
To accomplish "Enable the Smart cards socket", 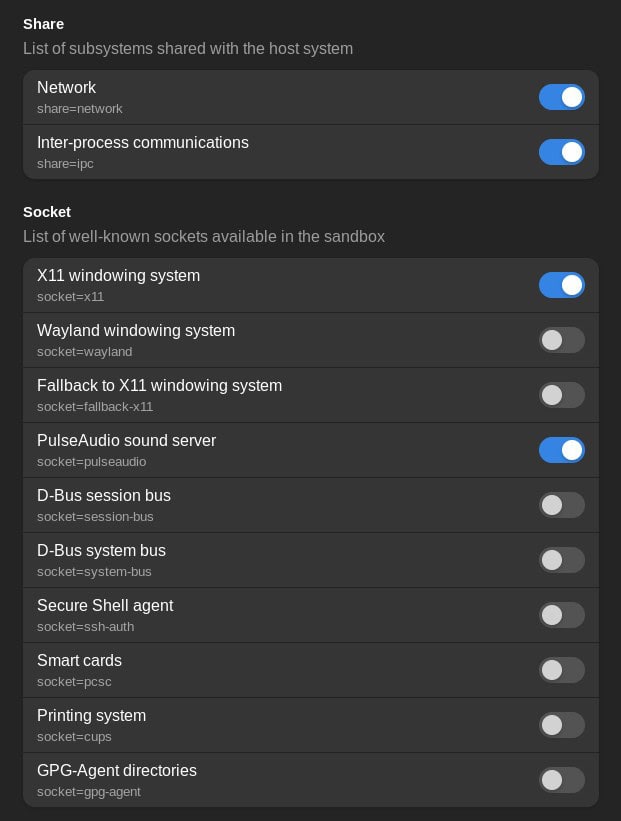I will click(561, 670).
